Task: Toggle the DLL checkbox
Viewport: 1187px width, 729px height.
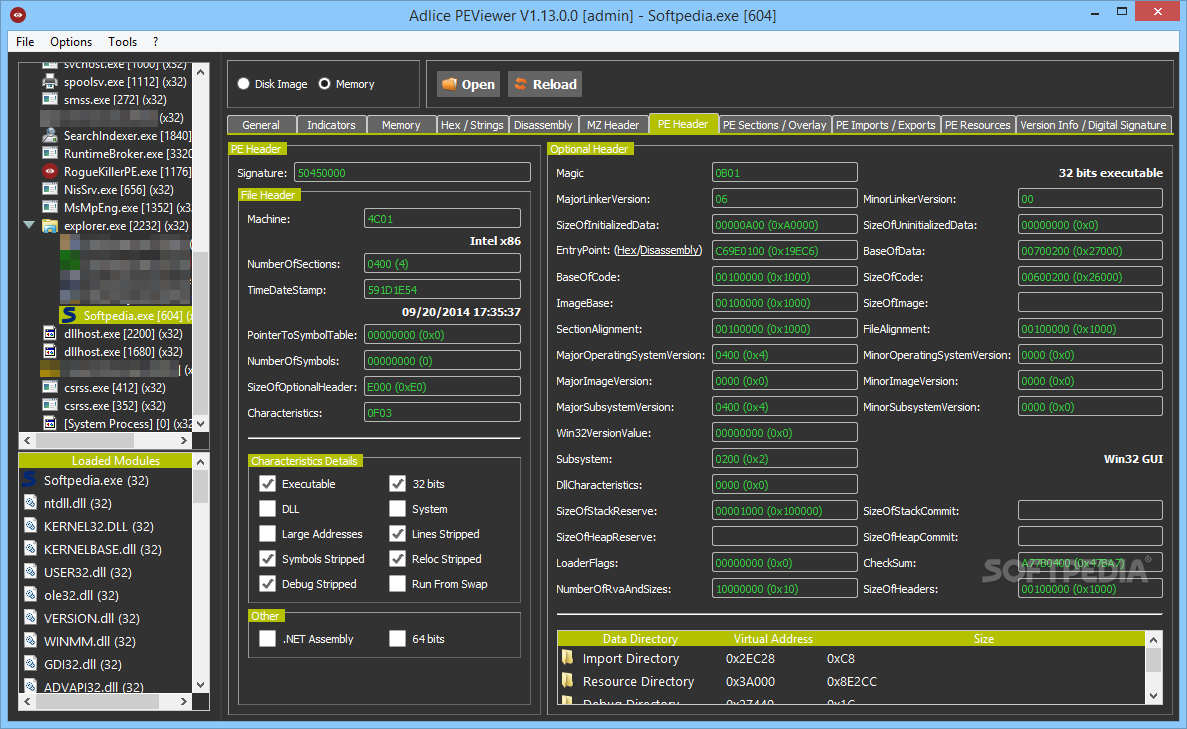Action: pos(267,509)
